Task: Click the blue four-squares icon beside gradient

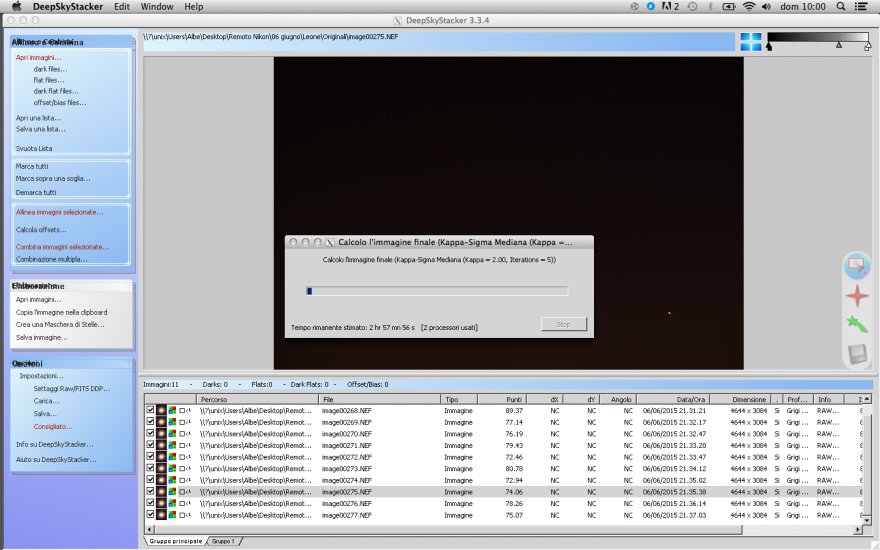Action: [750, 42]
